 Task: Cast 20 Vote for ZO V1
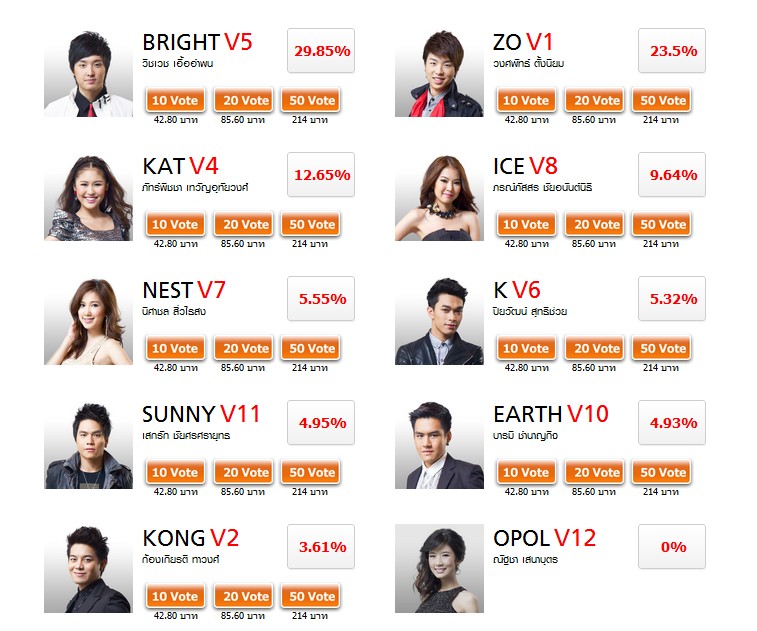point(597,100)
